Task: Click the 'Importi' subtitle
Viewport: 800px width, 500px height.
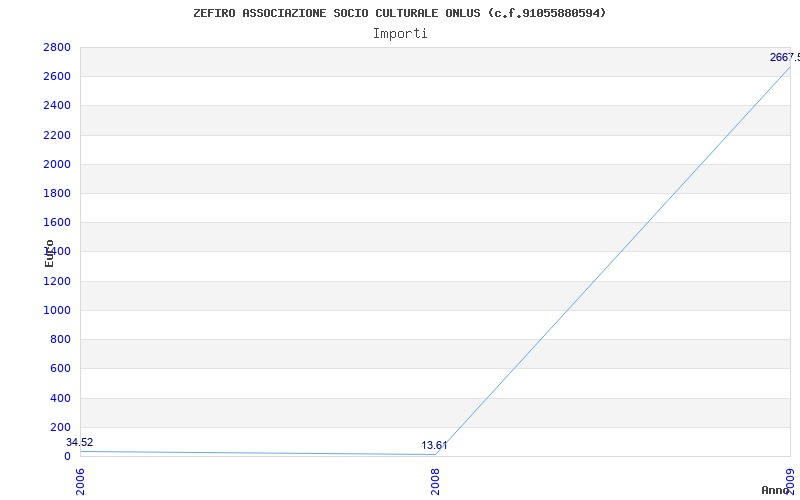Action: click(x=400, y=33)
